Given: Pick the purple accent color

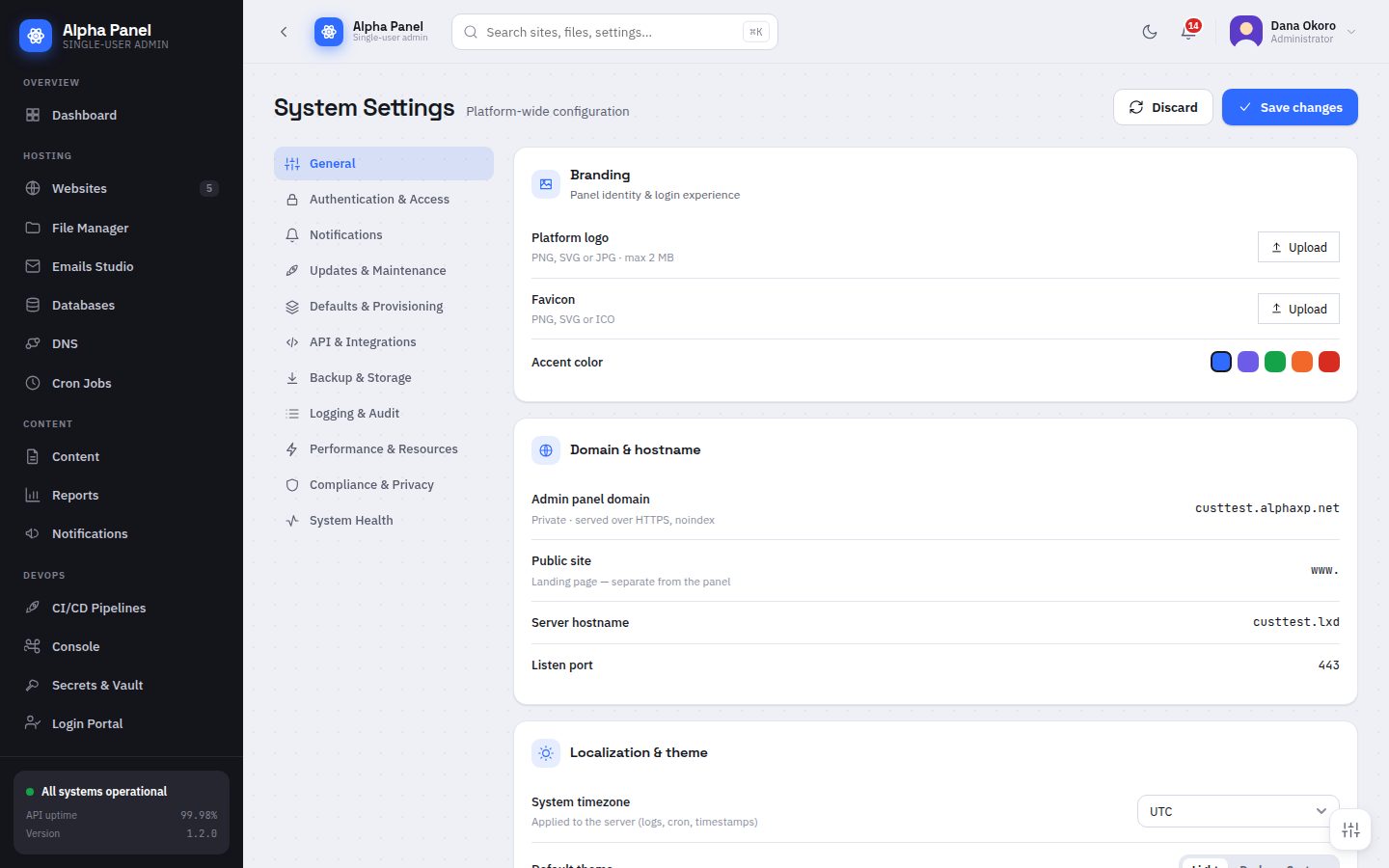Looking at the screenshot, I should click(x=1248, y=362).
